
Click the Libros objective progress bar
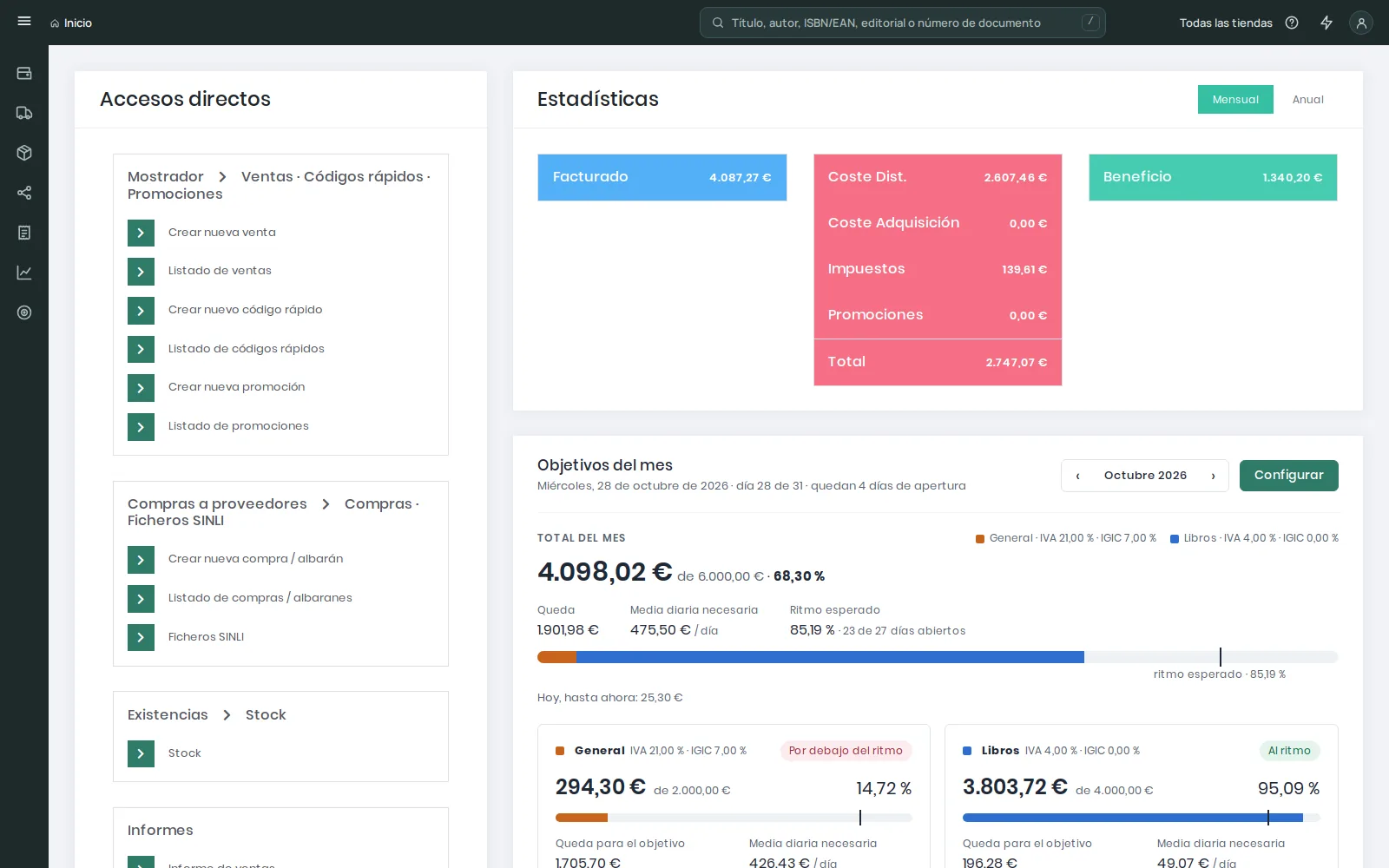point(1141,818)
